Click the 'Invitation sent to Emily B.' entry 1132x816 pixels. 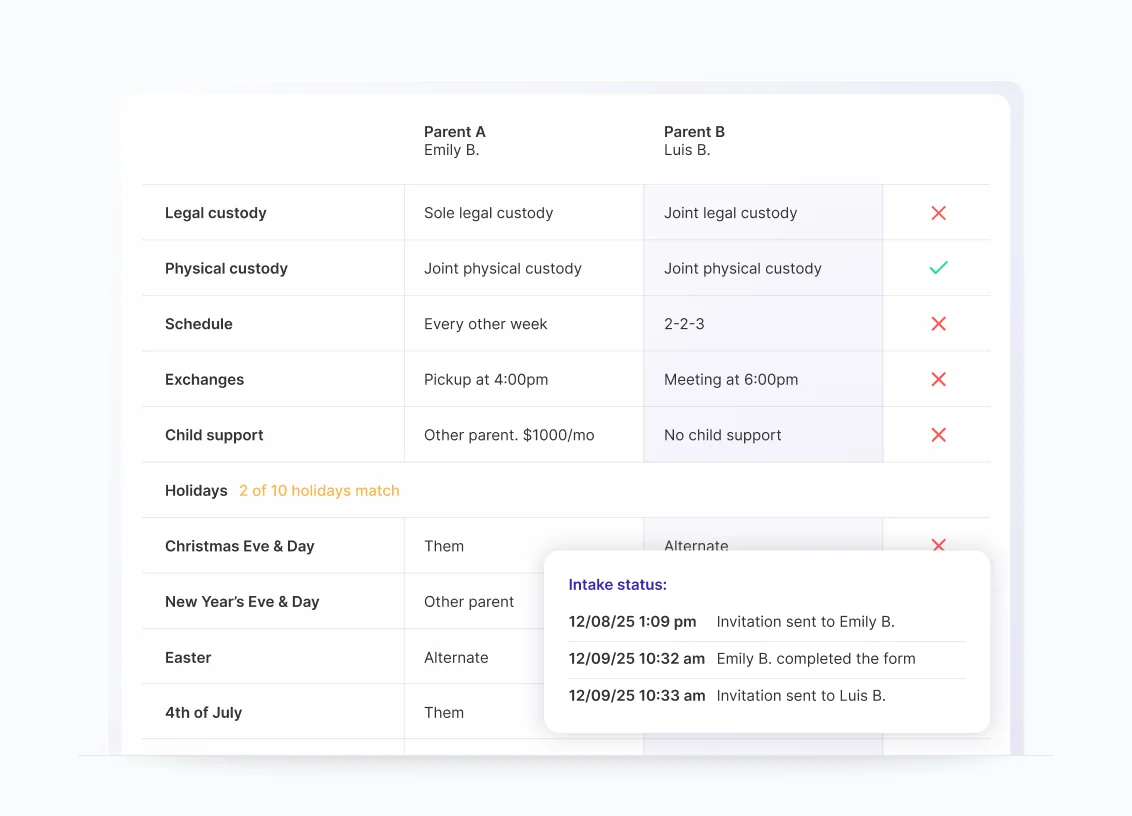pos(803,621)
